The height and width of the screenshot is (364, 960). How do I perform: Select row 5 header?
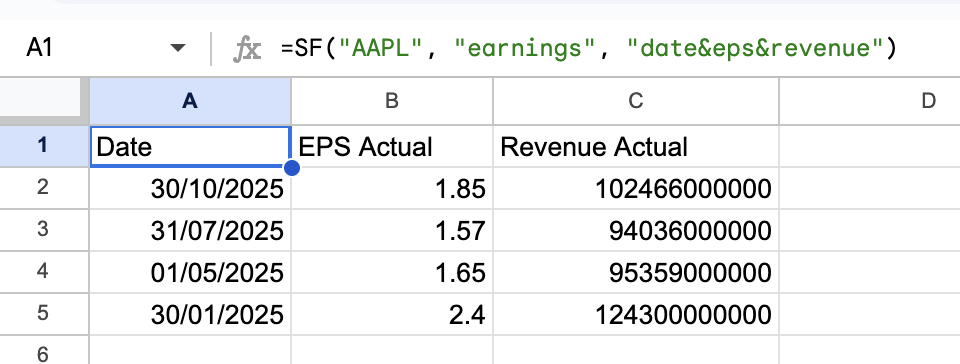44,314
